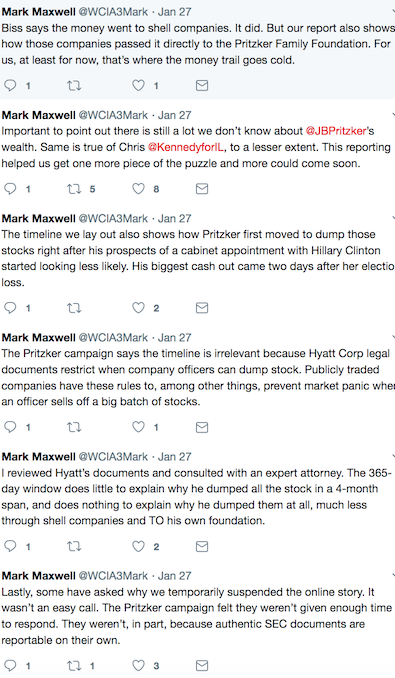Open Mark Maxwell's profile from the first tweet

[x=38, y=12]
